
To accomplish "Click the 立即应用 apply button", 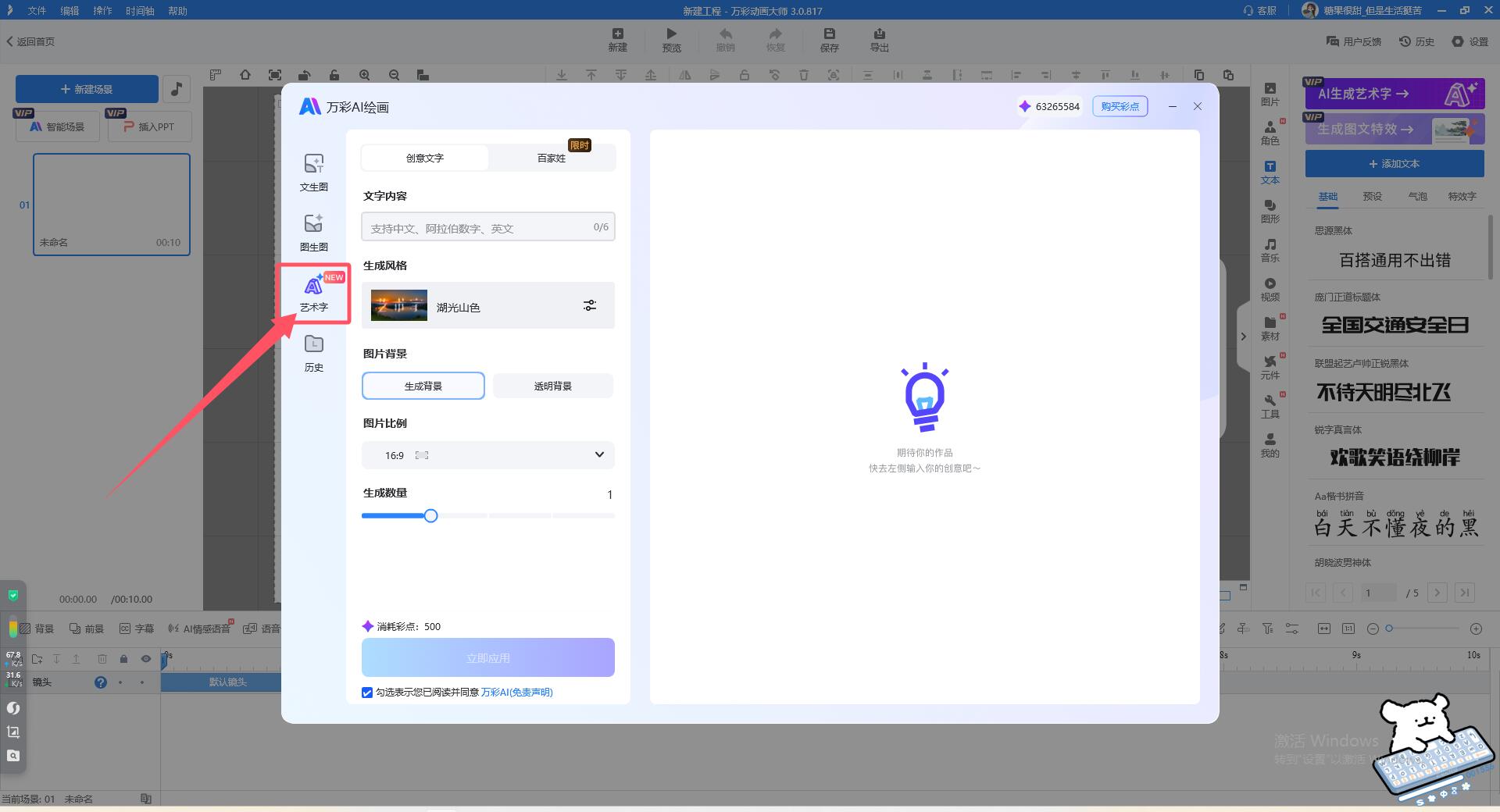I will [x=488, y=657].
